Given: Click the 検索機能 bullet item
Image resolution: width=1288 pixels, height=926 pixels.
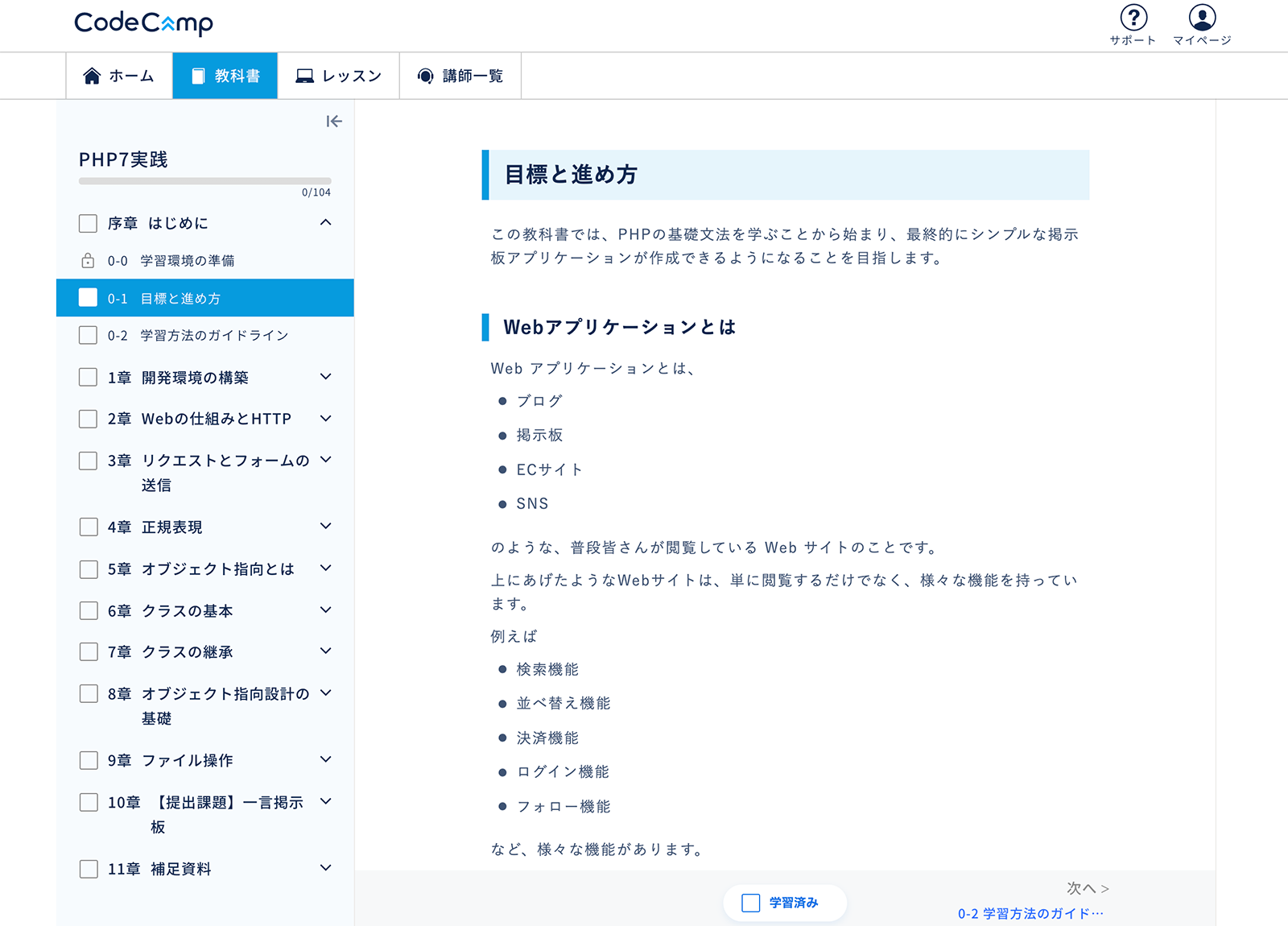Looking at the screenshot, I should (x=547, y=669).
